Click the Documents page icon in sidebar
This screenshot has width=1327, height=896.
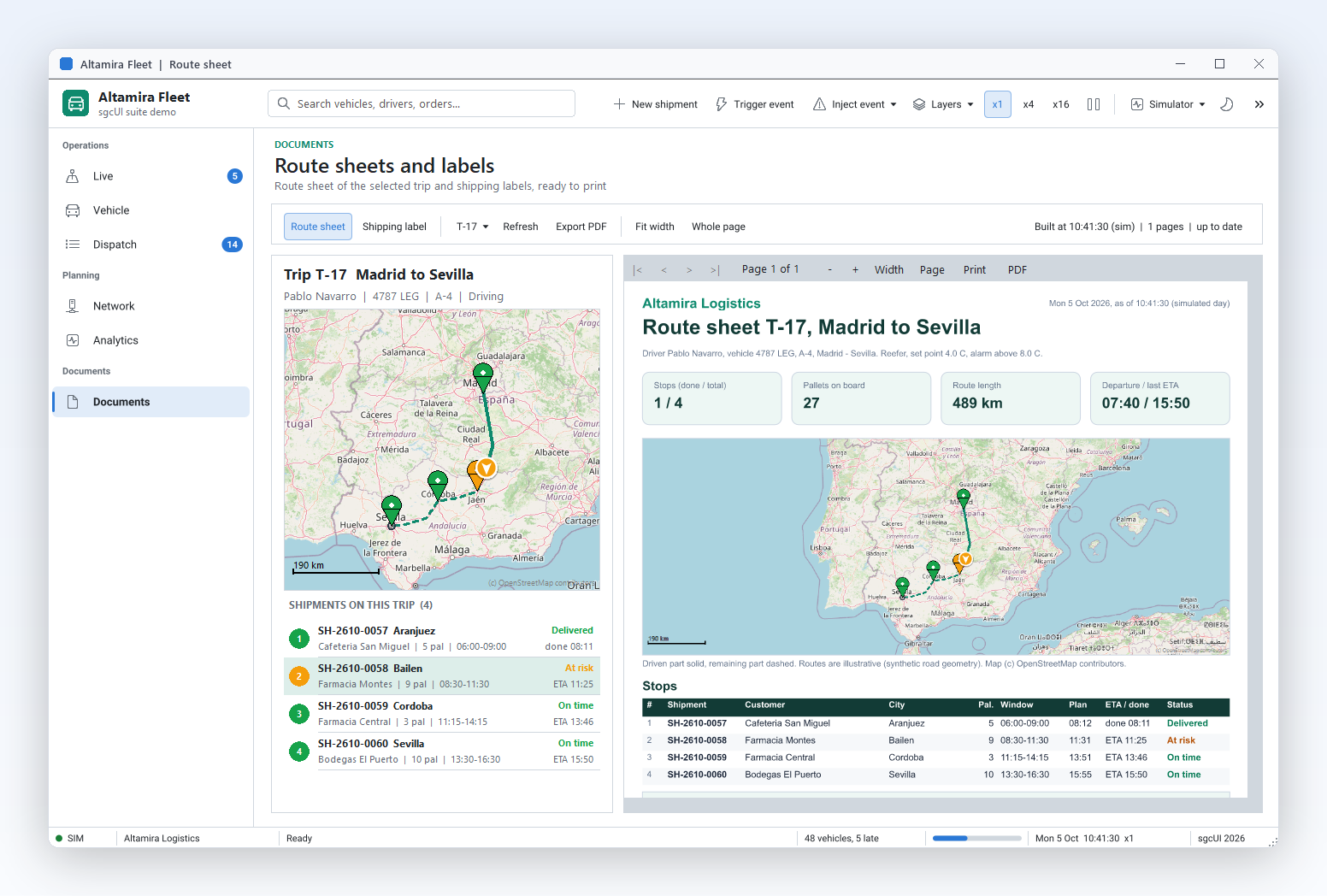coord(73,402)
